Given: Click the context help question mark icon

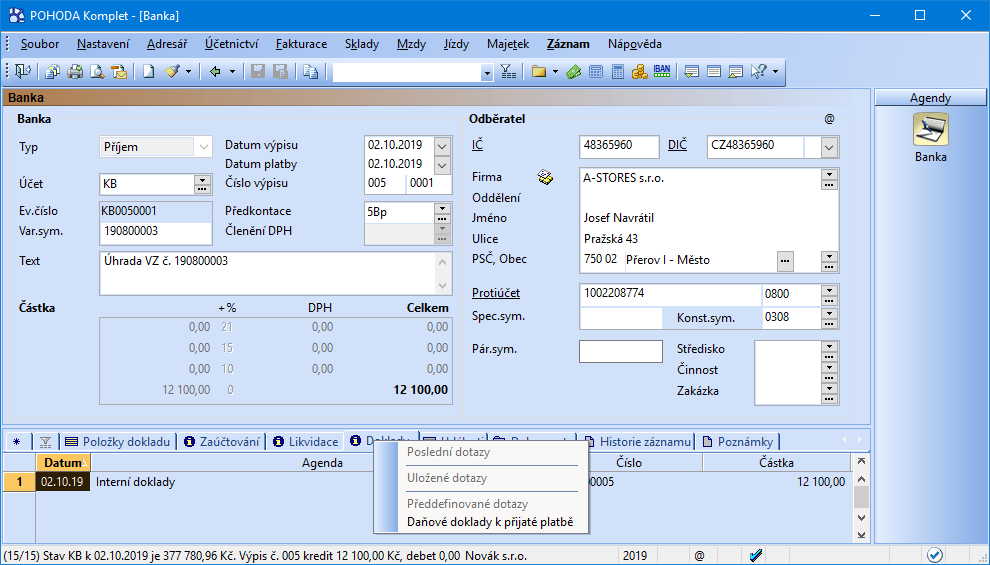Looking at the screenshot, I should coord(758,71).
